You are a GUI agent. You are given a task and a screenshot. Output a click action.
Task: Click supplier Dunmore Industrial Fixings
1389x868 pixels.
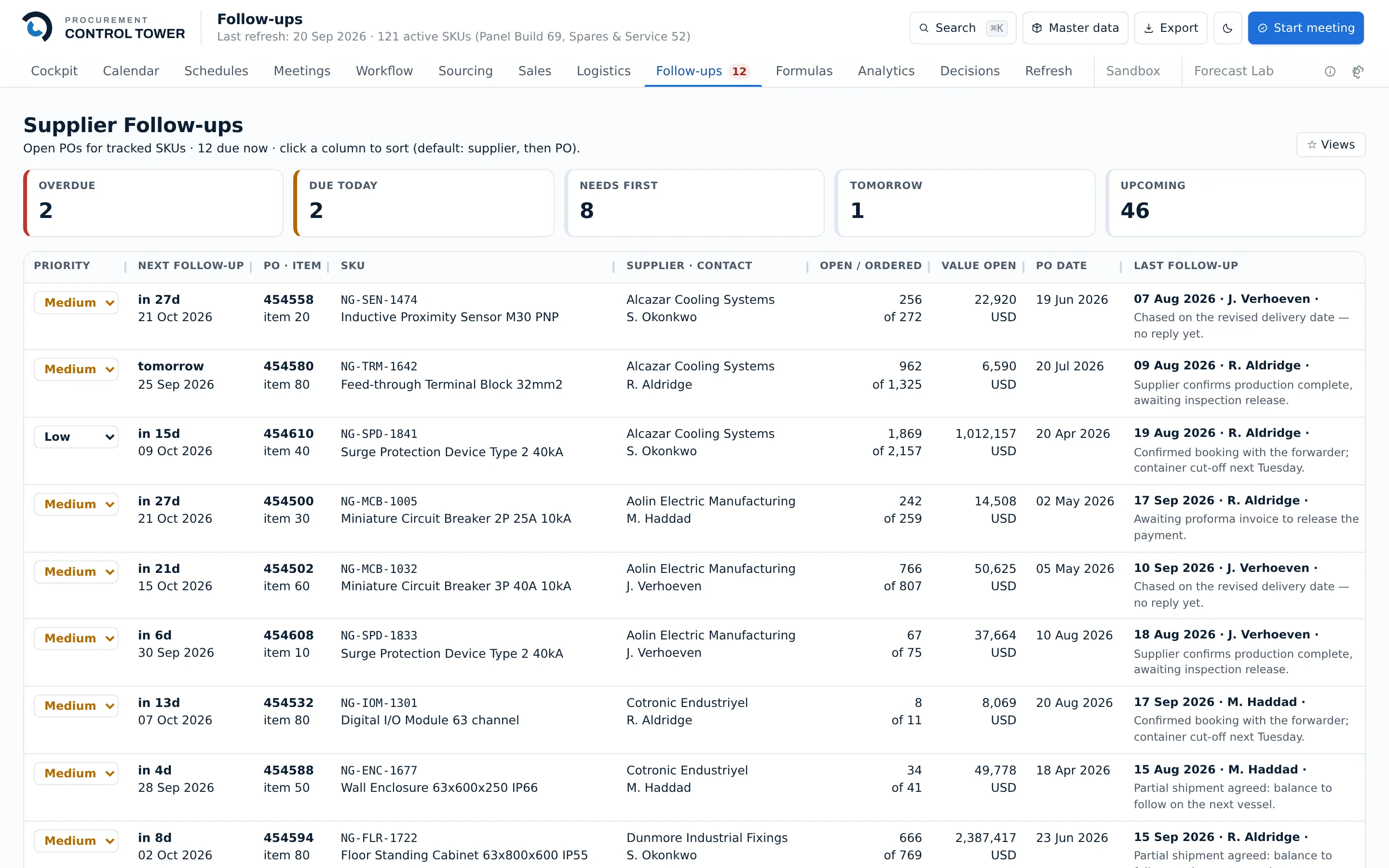pos(707,838)
